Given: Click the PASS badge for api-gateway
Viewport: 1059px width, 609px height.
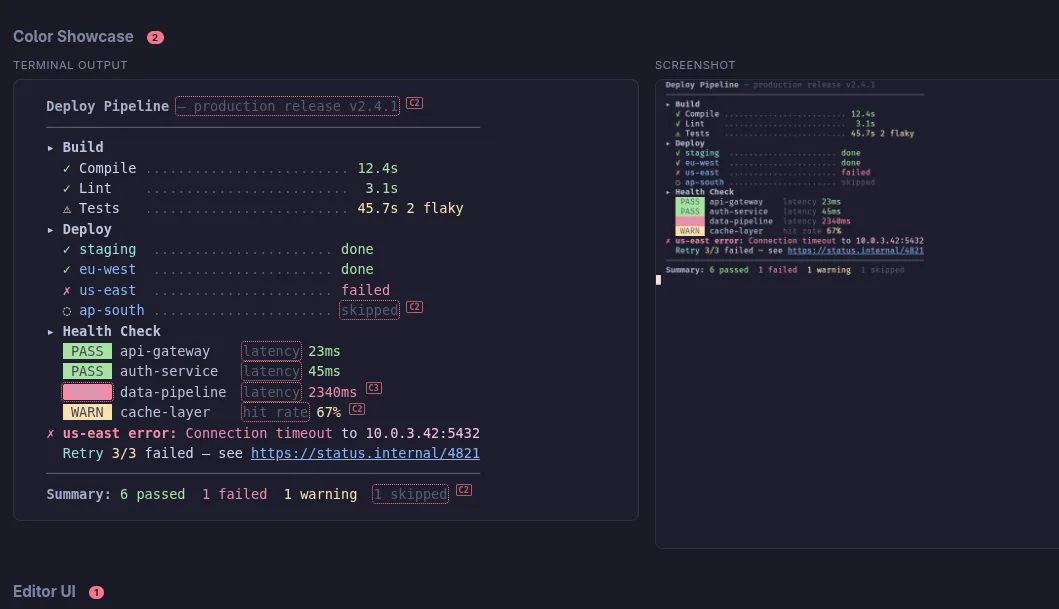Looking at the screenshot, I should click(86, 351).
